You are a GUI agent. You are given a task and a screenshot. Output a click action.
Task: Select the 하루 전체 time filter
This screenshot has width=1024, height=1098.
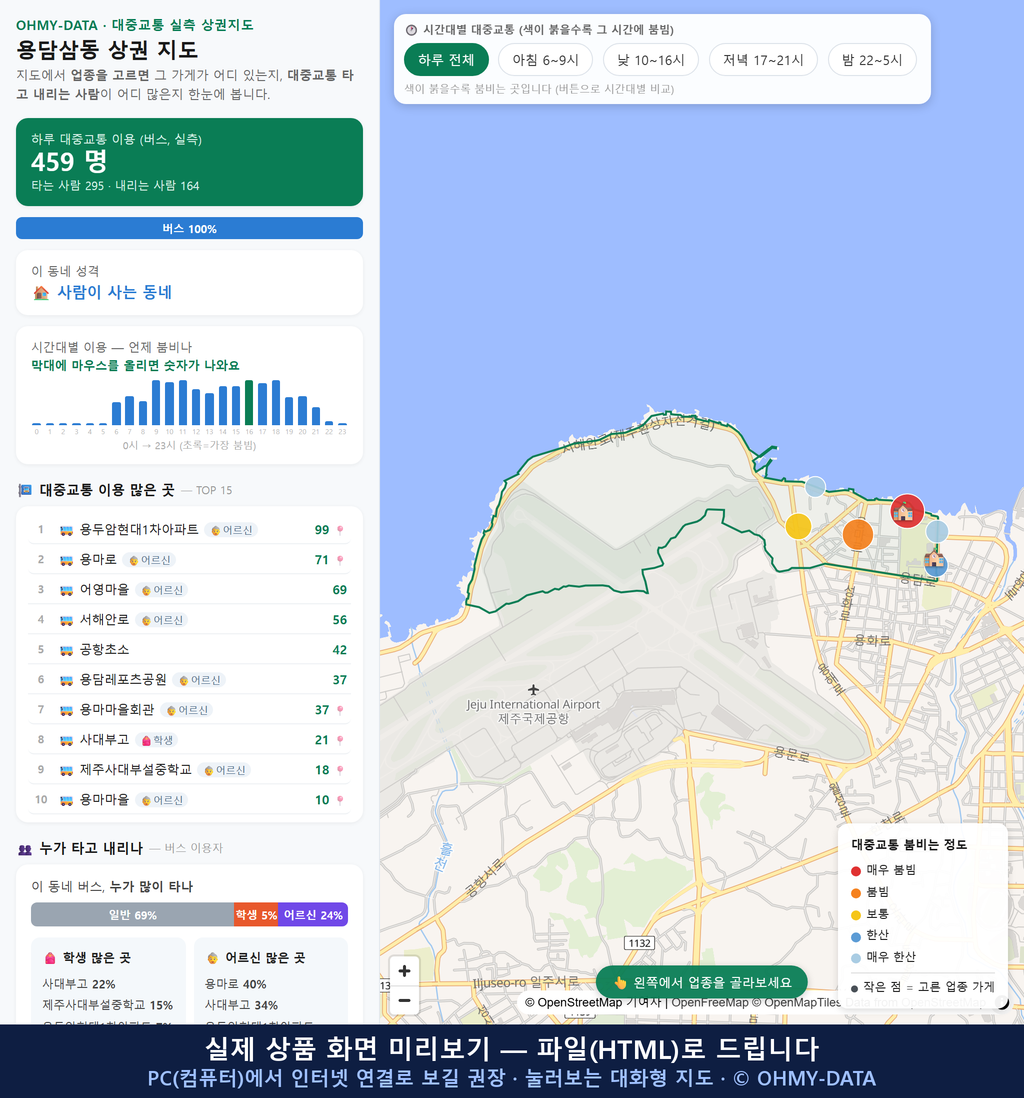click(x=445, y=60)
